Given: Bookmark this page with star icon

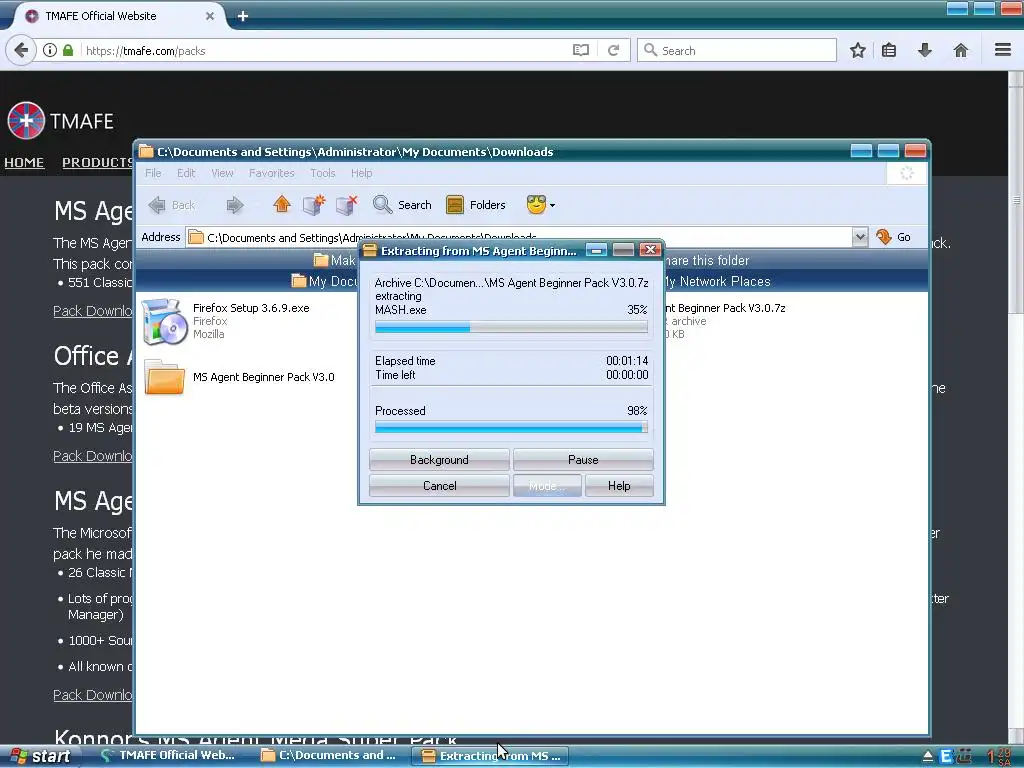Looking at the screenshot, I should pyautogui.click(x=857, y=50).
